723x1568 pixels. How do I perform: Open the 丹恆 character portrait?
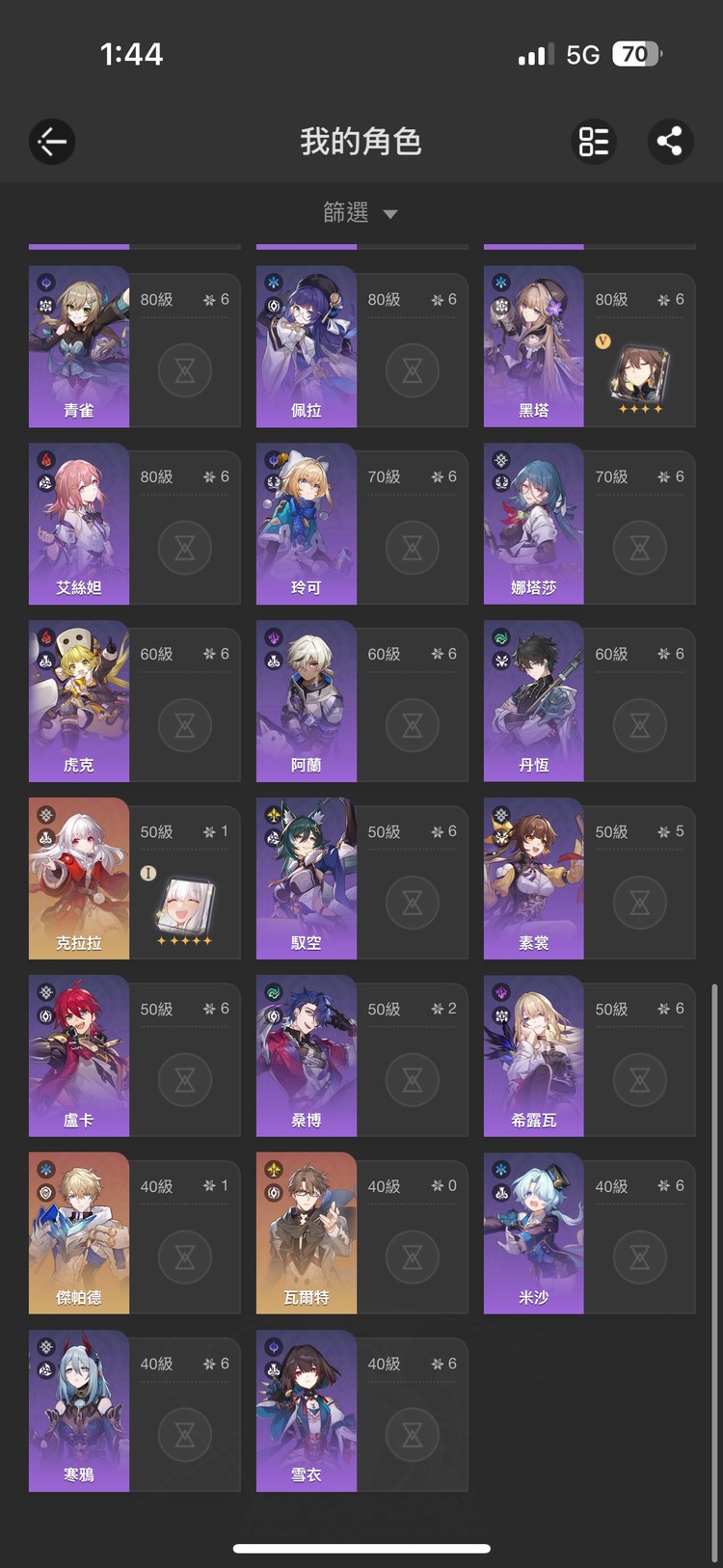coord(534,701)
